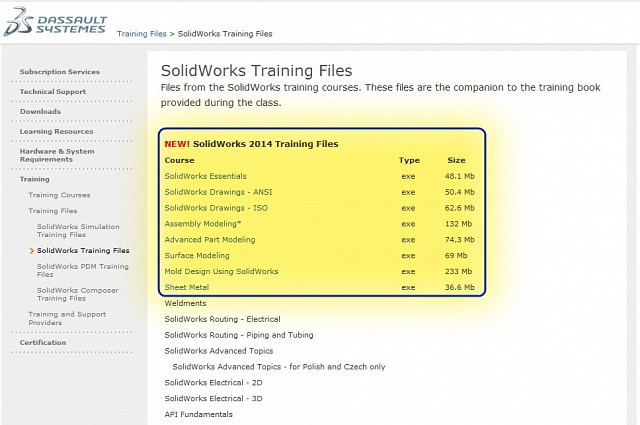Screen dimensions: 640x425
Task: Open SolidWorks Simulation Training Files
Action: (78, 231)
